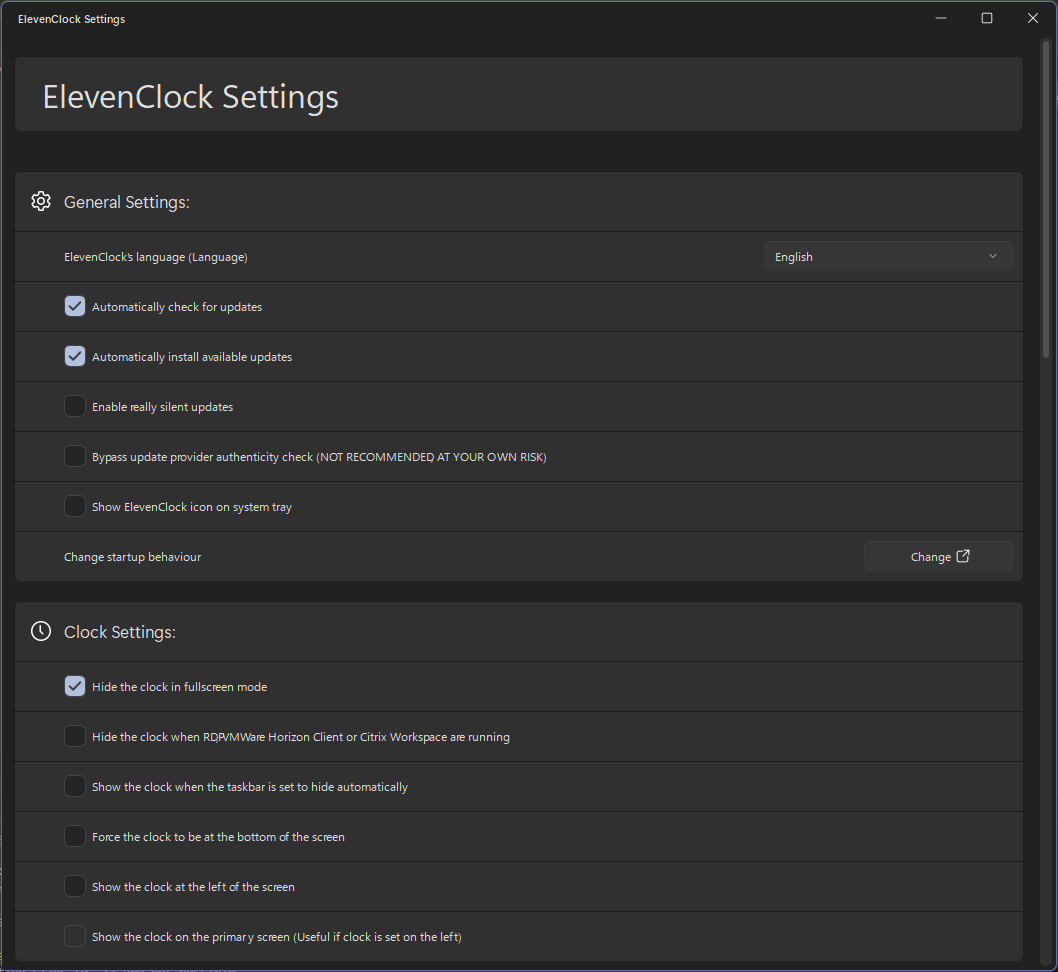Image resolution: width=1058 pixels, height=972 pixels.
Task: Click the external link icon on Change button
Action: (963, 557)
